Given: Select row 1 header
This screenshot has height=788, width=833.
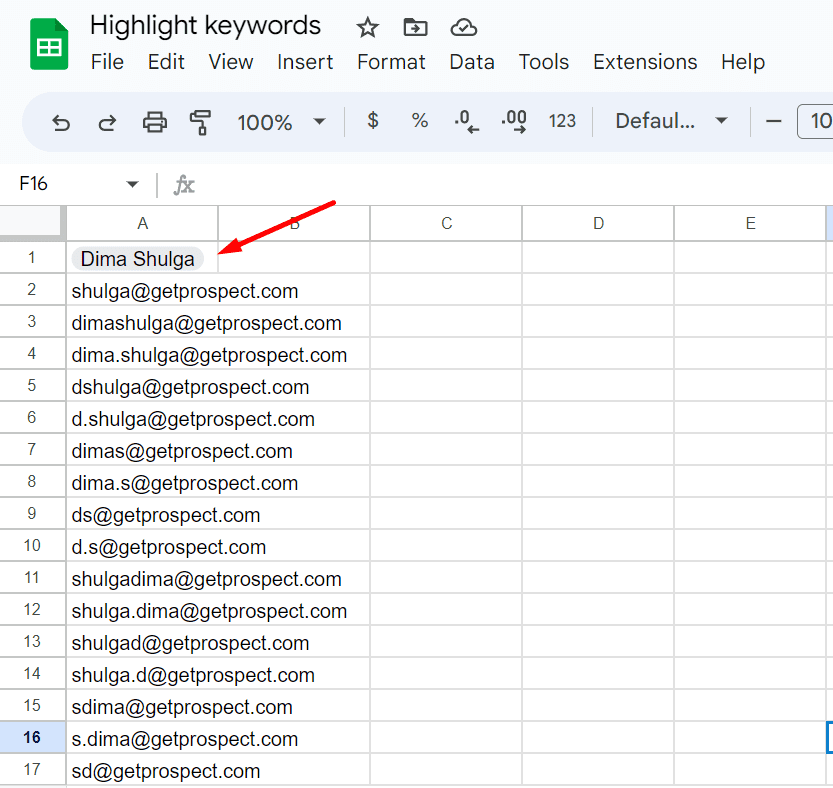Looking at the screenshot, I should point(32,258).
